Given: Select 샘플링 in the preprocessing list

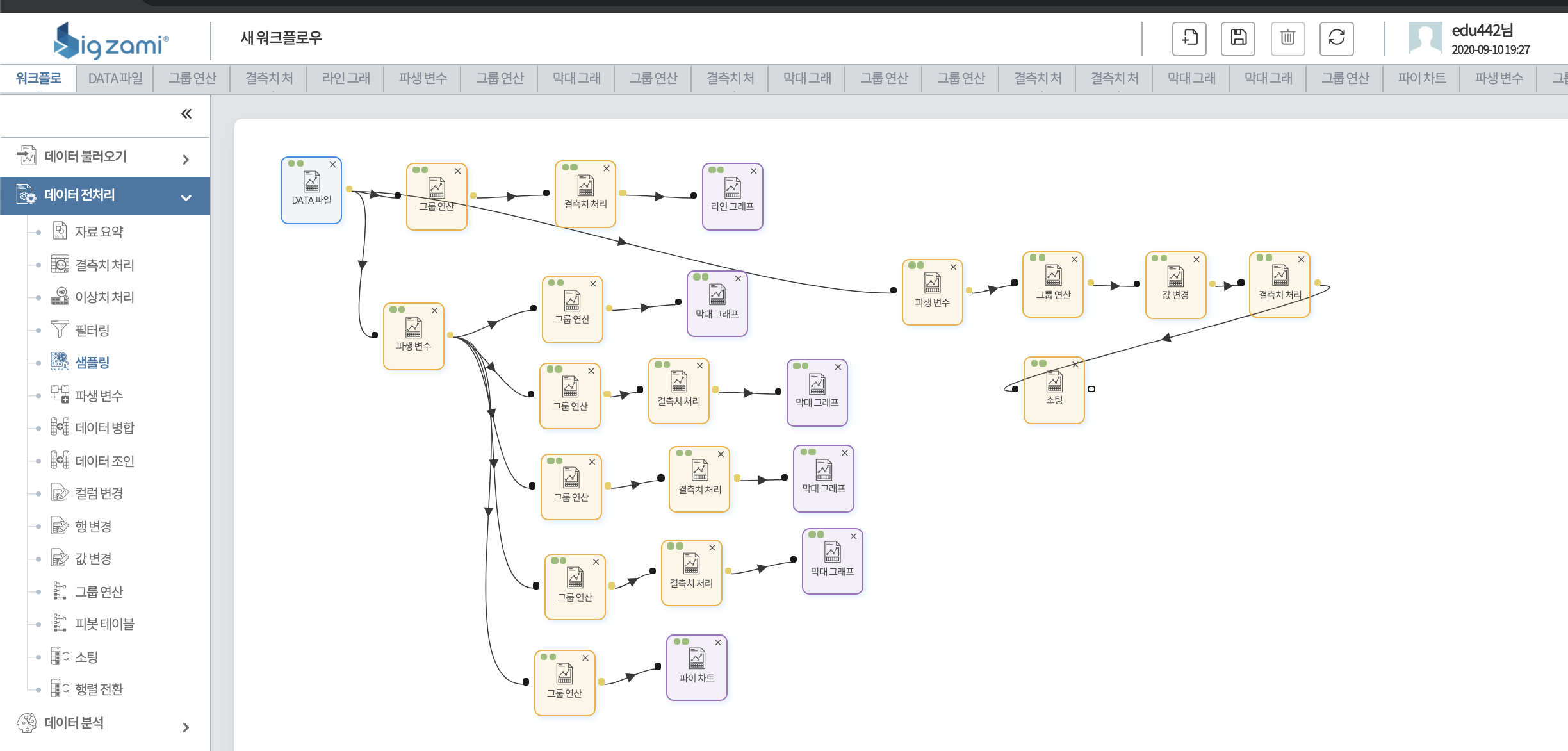Looking at the screenshot, I should (x=92, y=363).
